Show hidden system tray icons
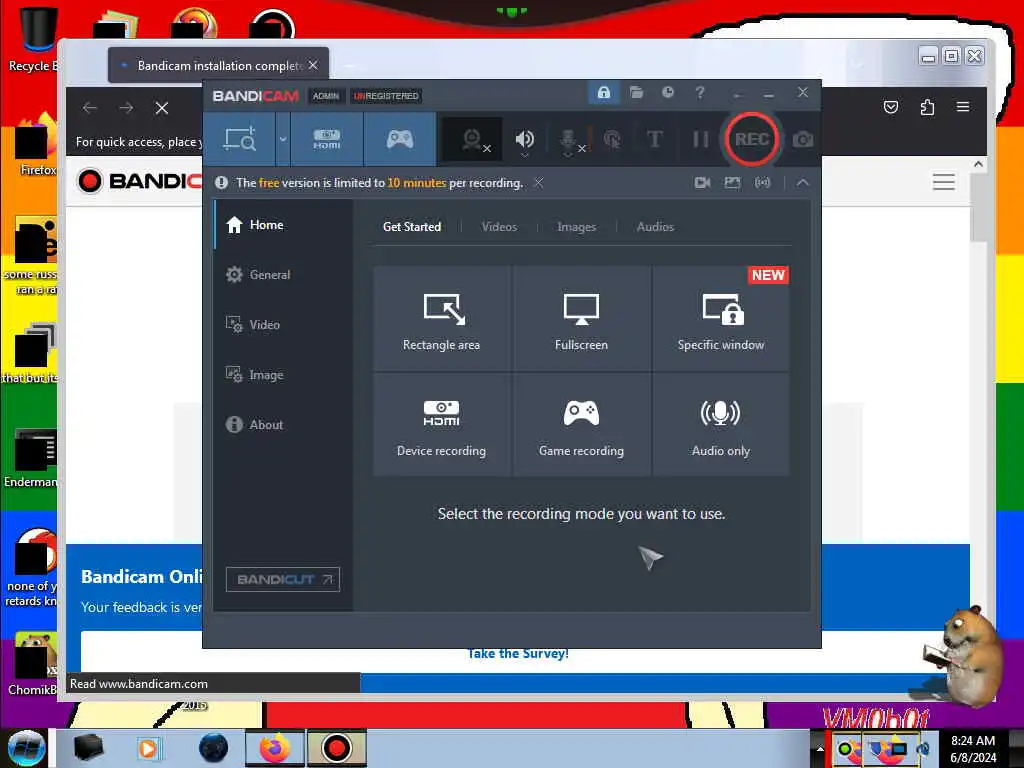Image resolution: width=1024 pixels, height=768 pixels. 820,749
